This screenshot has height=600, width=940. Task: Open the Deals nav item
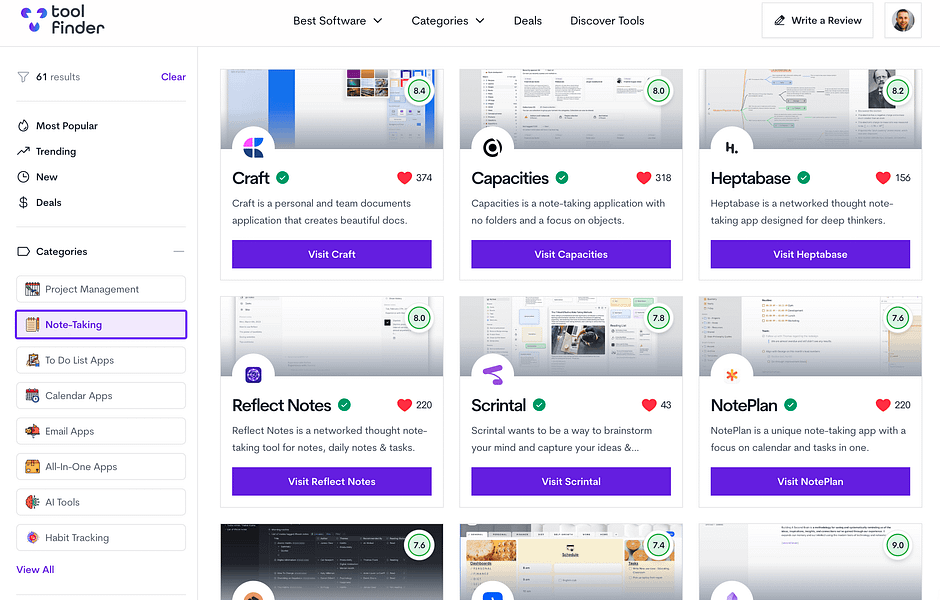tap(528, 20)
